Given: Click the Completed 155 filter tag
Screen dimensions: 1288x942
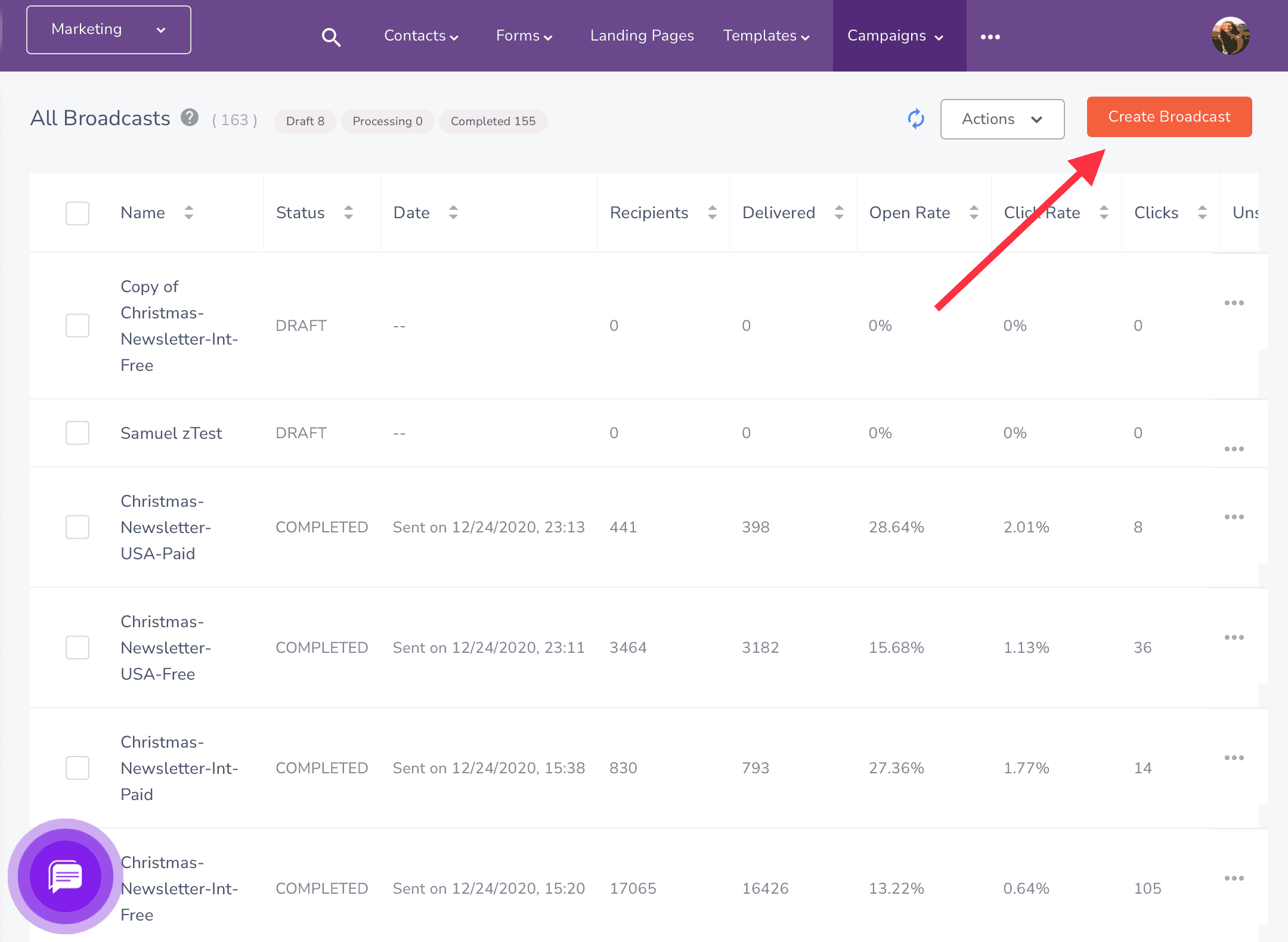Looking at the screenshot, I should (x=493, y=121).
